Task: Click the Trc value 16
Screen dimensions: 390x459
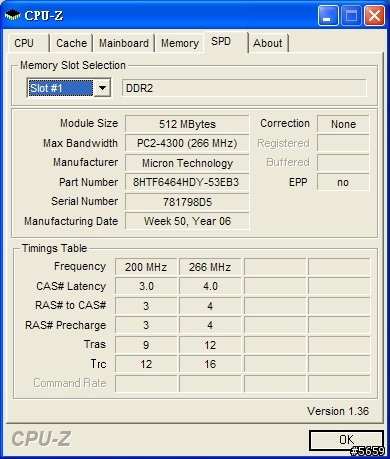Action: [x=210, y=364]
